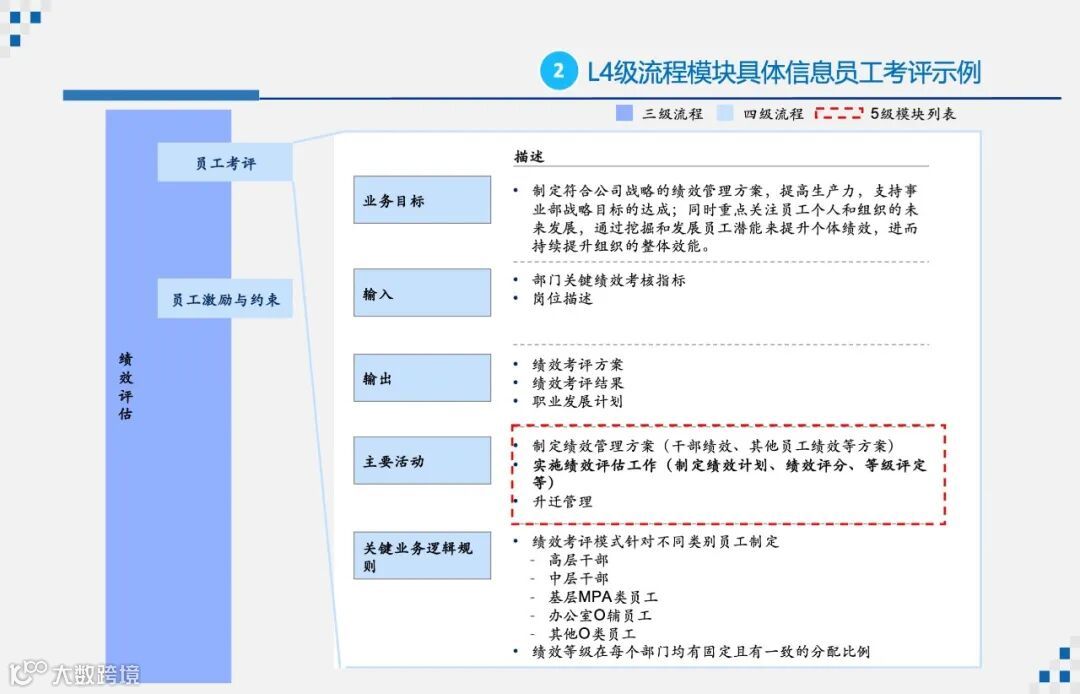Image resolution: width=1080 pixels, height=694 pixels.
Task: Click the 其他O类员工 sub-item
Action: click(592, 633)
